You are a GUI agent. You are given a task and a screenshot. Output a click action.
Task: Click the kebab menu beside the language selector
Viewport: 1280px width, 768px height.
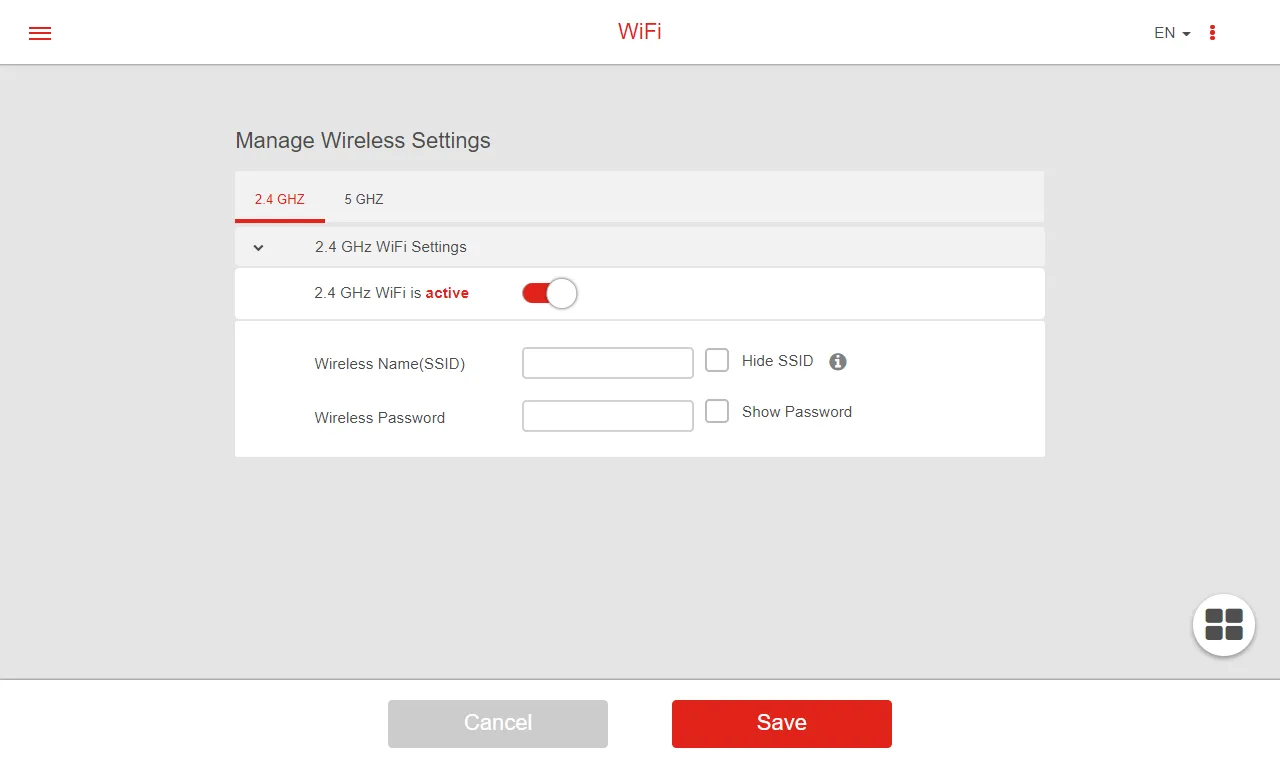coord(1211,32)
